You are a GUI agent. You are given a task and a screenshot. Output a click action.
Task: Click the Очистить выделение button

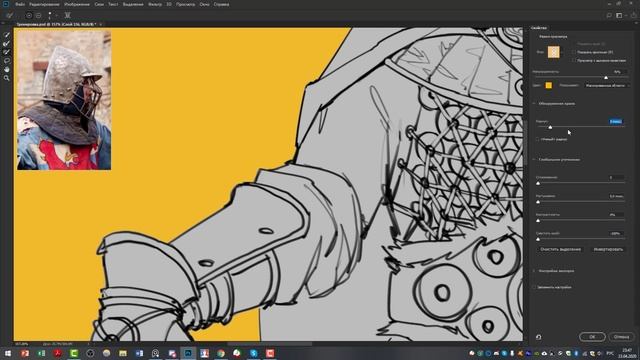(560, 249)
